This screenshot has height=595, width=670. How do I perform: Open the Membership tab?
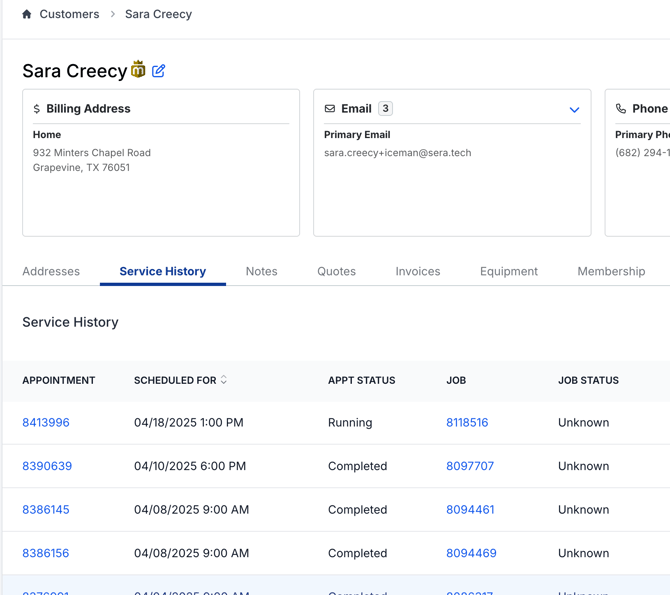point(611,271)
